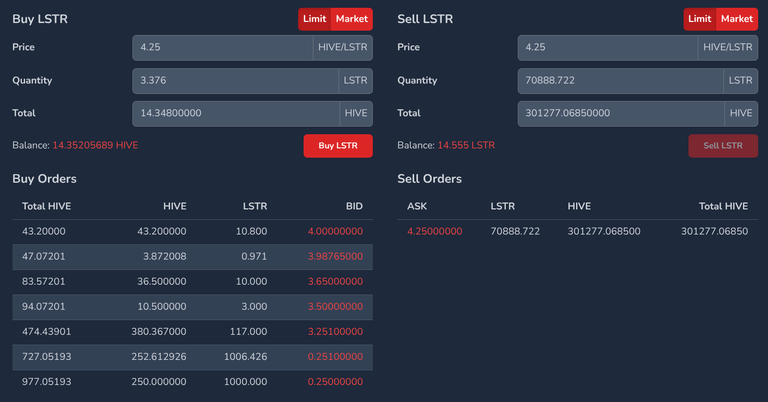Click the Sell LSTR button
This screenshot has width=768, height=402.
(723, 146)
